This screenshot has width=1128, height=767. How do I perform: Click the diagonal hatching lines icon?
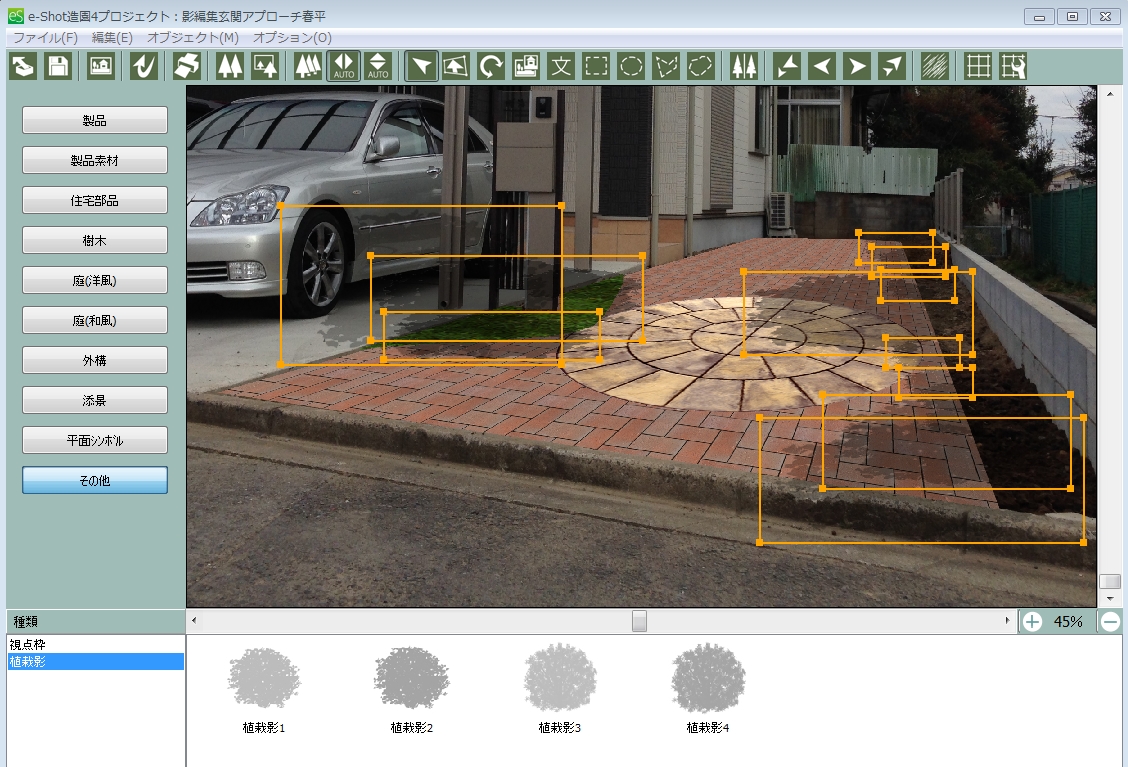click(x=934, y=66)
